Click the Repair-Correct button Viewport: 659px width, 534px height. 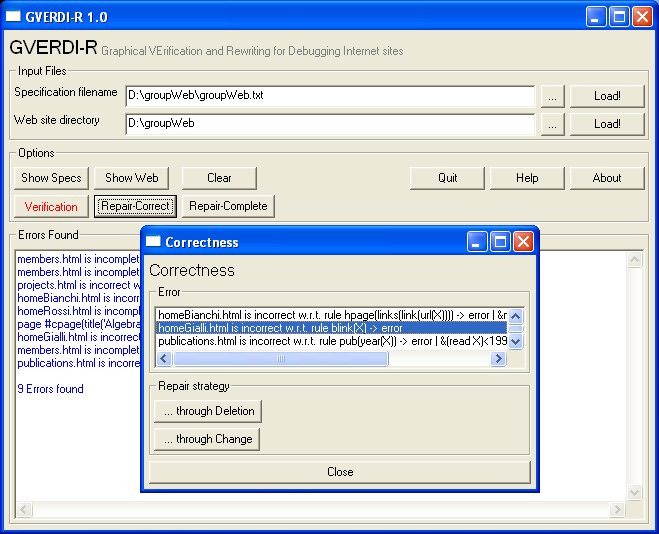click(135, 206)
